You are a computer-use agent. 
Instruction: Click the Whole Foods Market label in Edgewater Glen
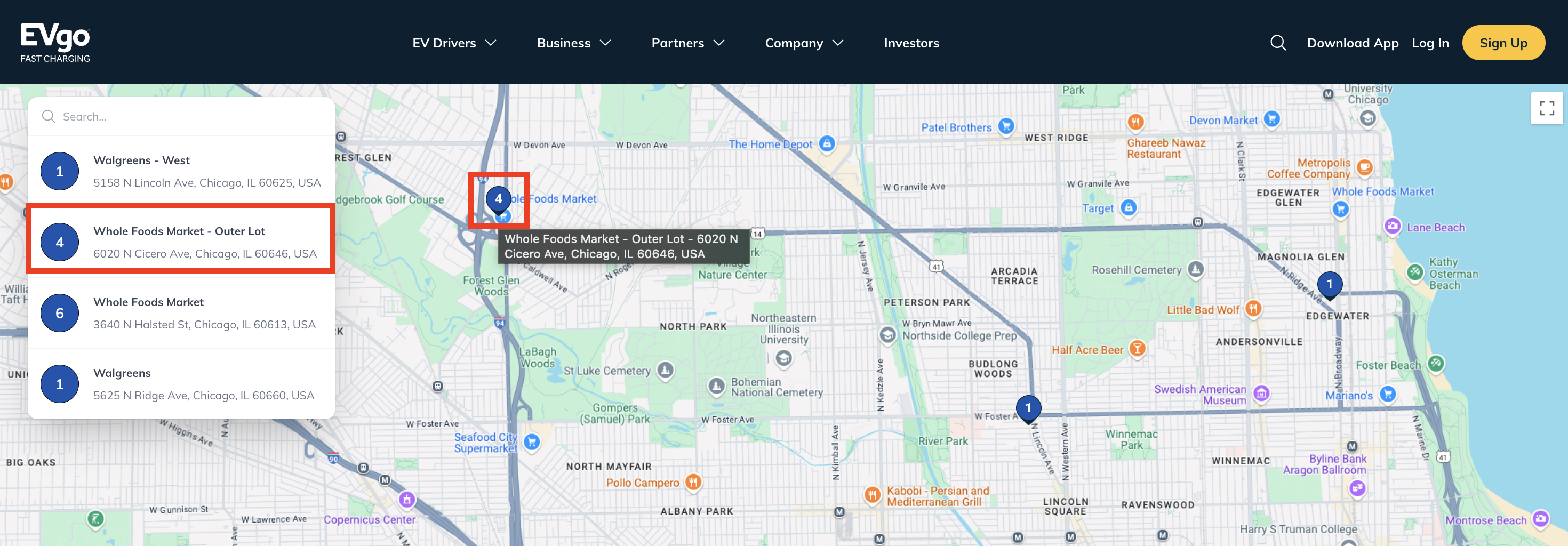pos(1382,191)
